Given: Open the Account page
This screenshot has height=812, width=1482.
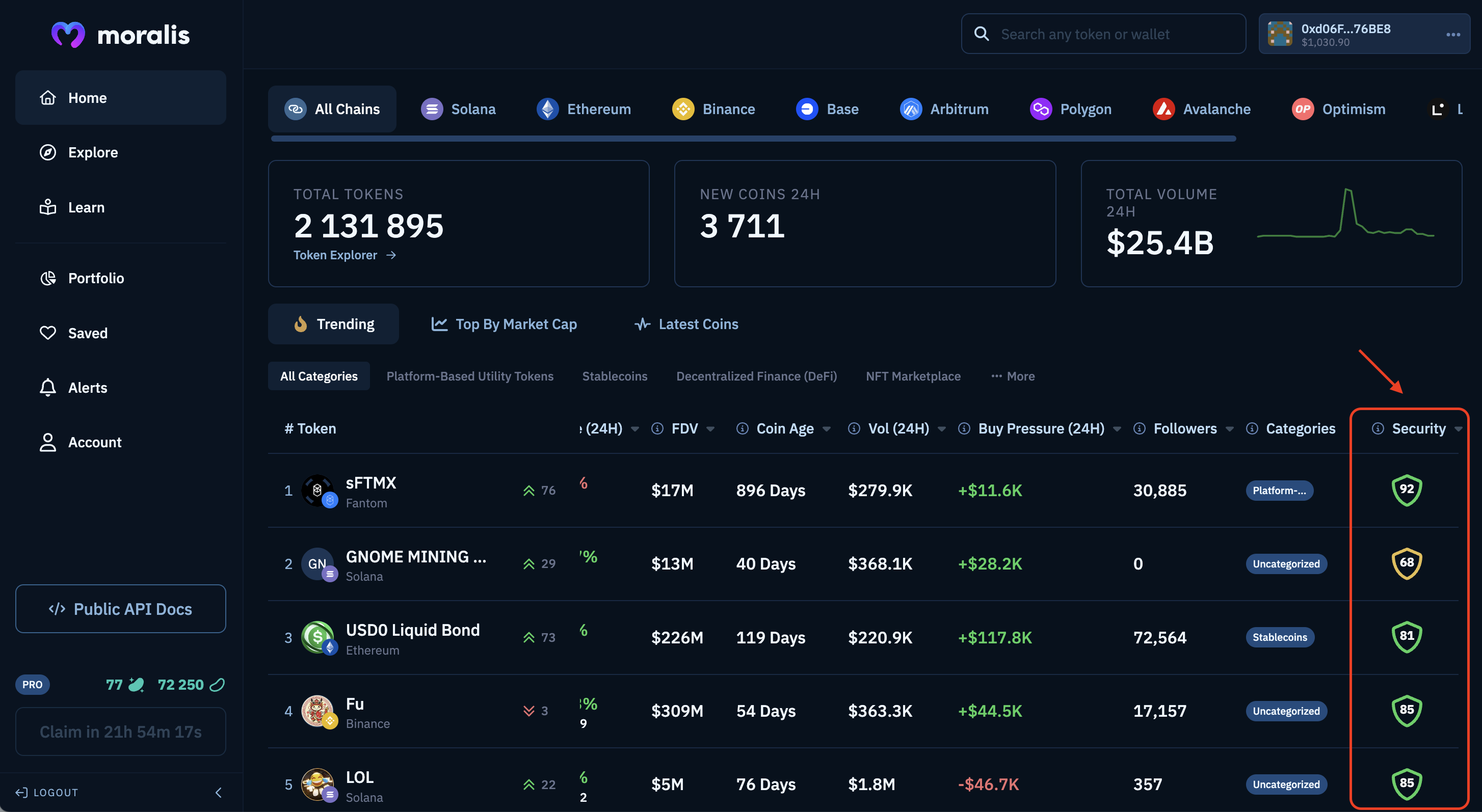Looking at the screenshot, I should (120, 442).
